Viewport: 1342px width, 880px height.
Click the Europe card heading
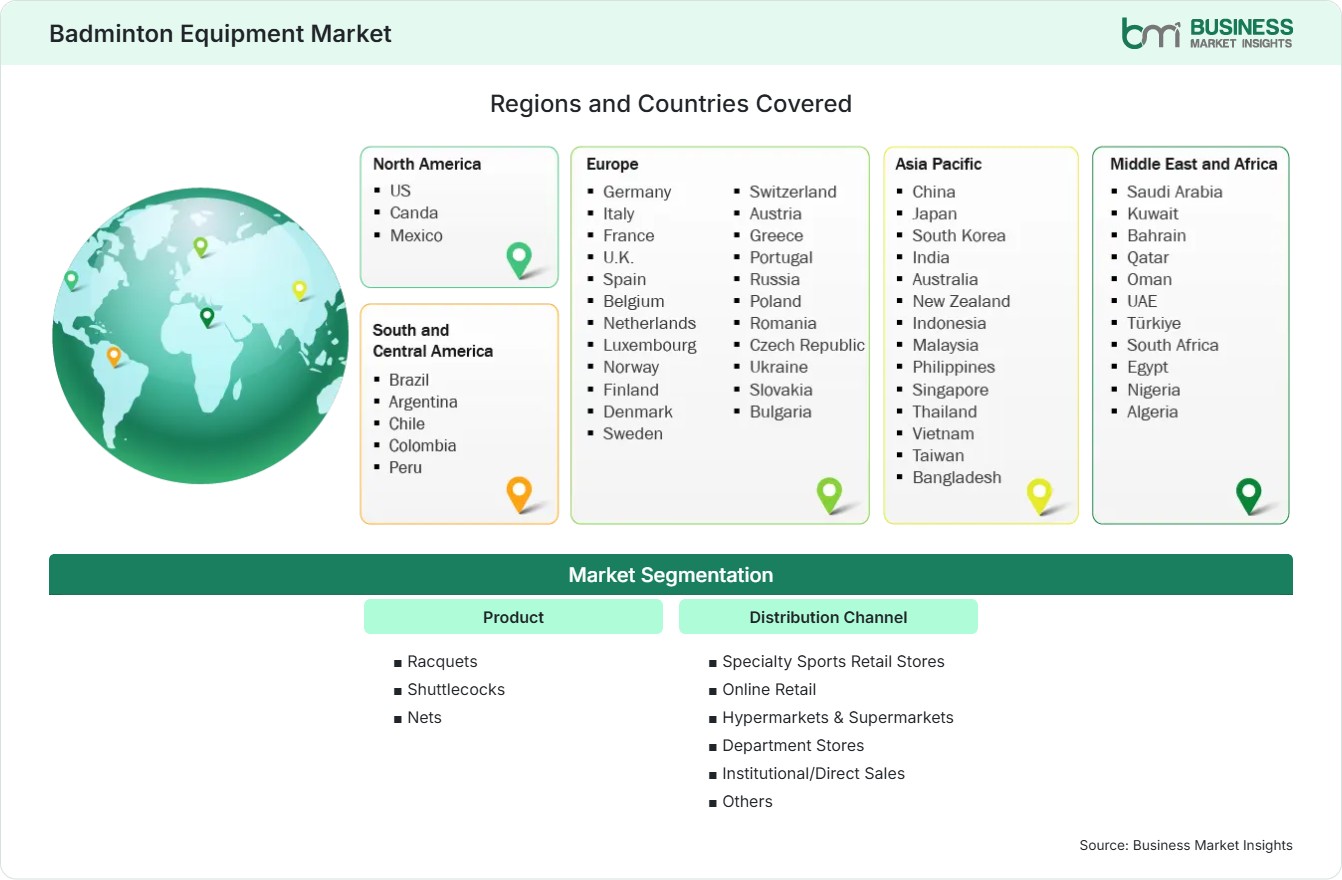pyautogui.click(x=612, y=164)
